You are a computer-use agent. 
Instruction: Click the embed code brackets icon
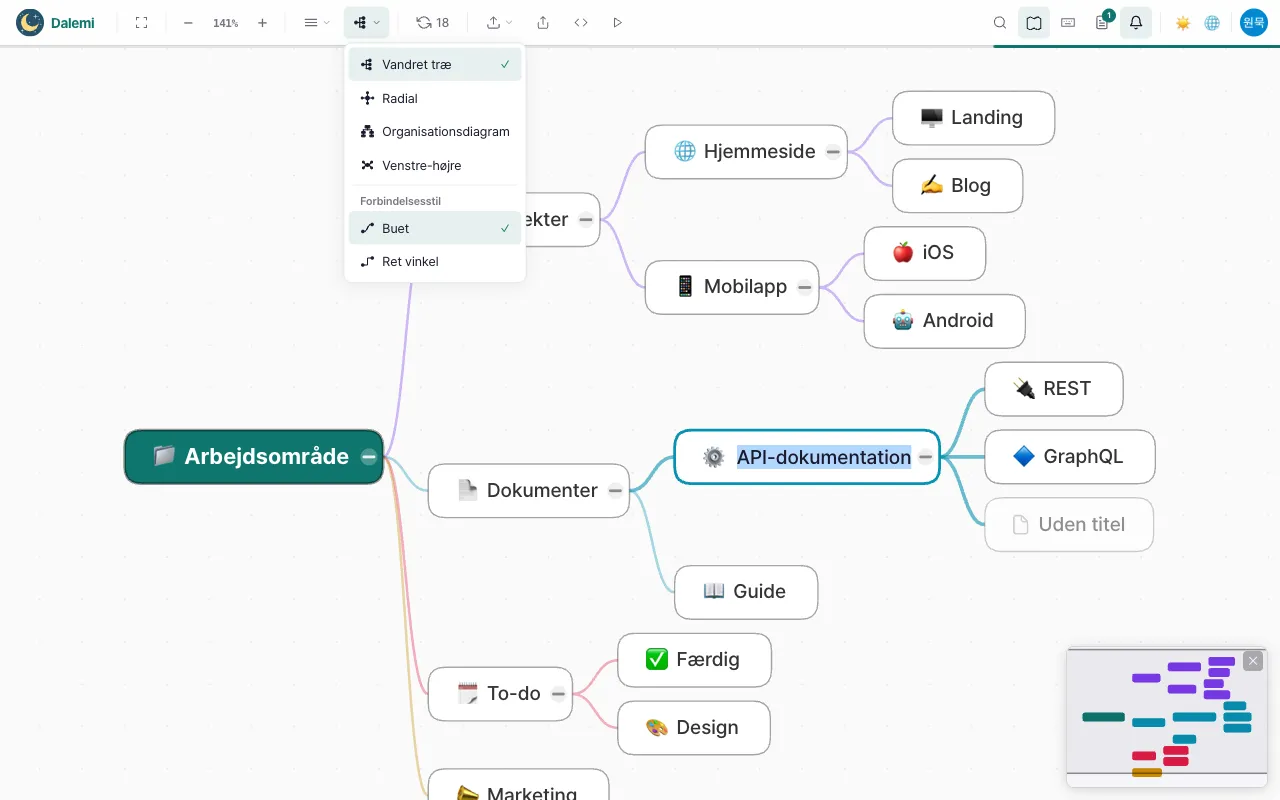click(581, 23)
